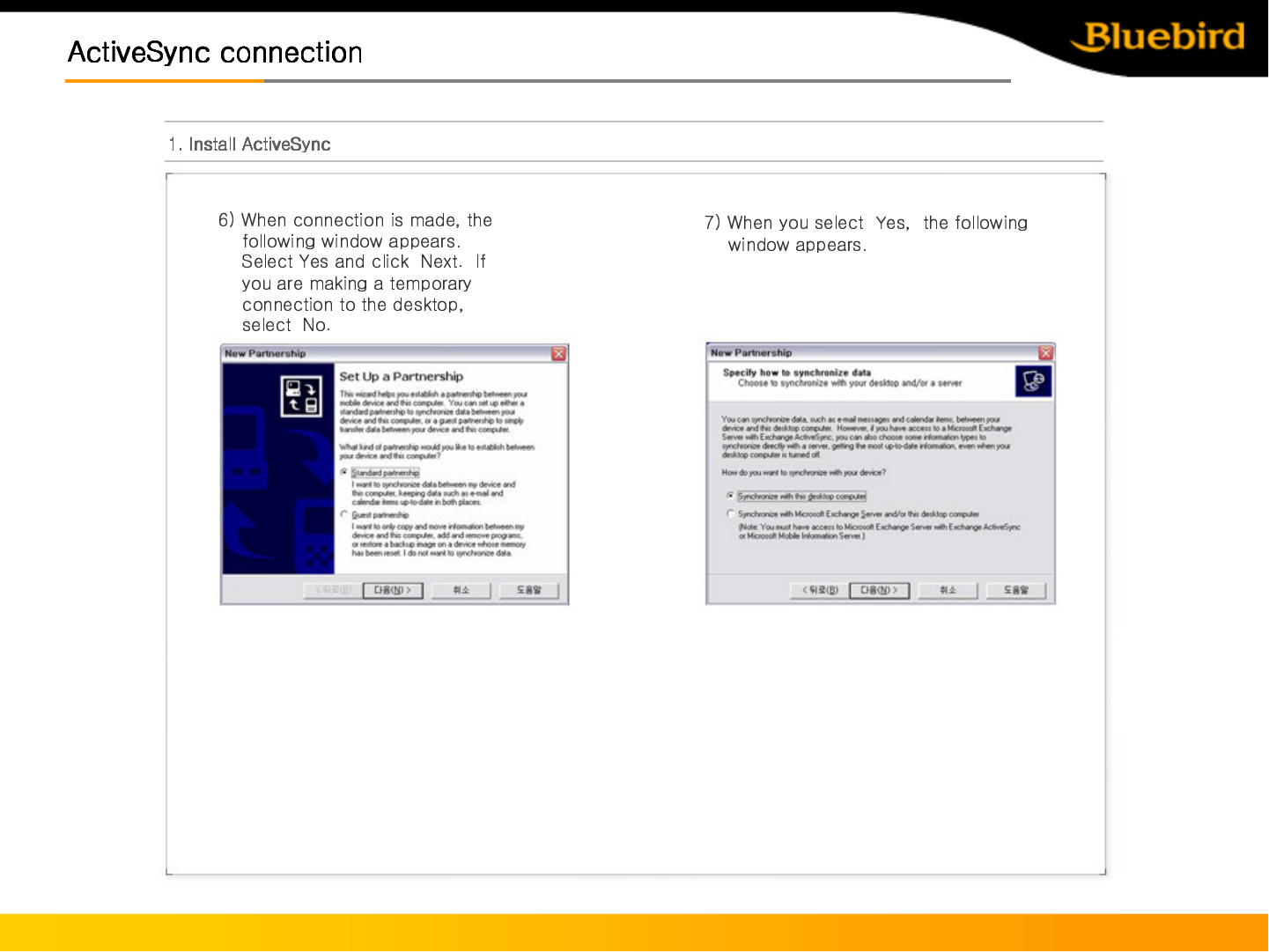Go back with 뒤로(B) in synchronize data dialog
This screenshot has width=1269, height=952.
coord(819,590)
